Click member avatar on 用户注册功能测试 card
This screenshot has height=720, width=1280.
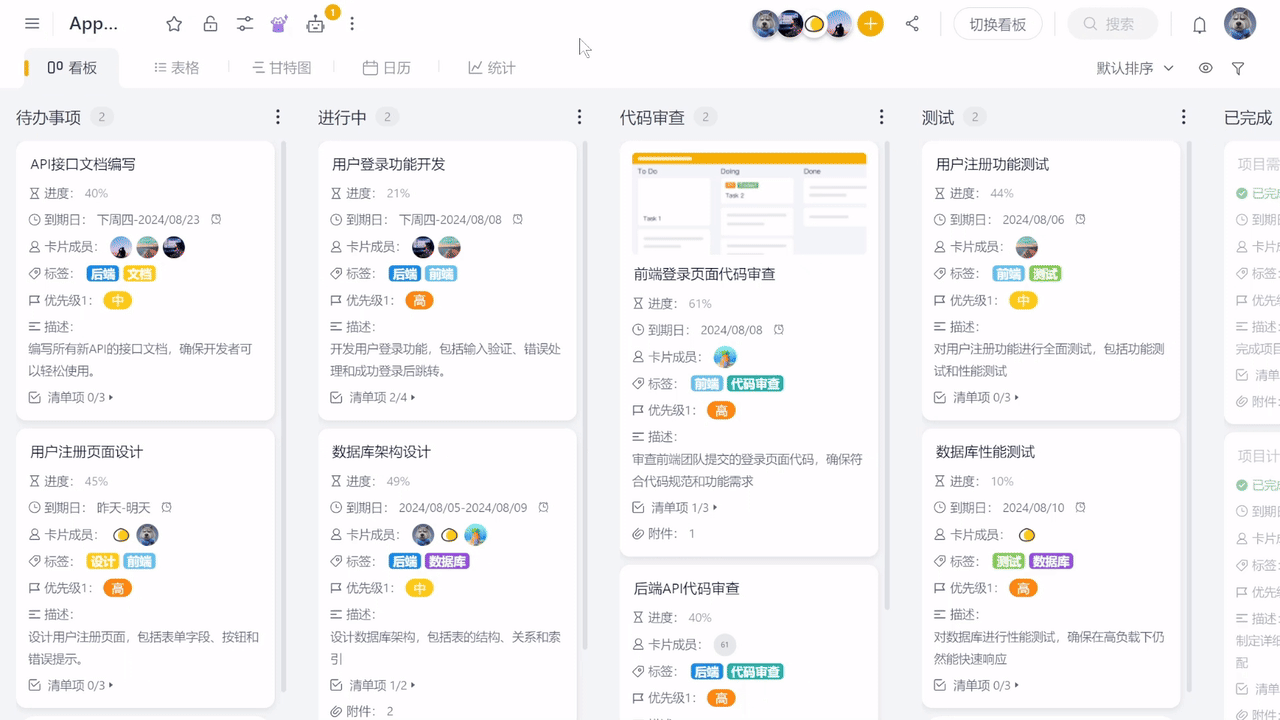[x=1026, y=247]
